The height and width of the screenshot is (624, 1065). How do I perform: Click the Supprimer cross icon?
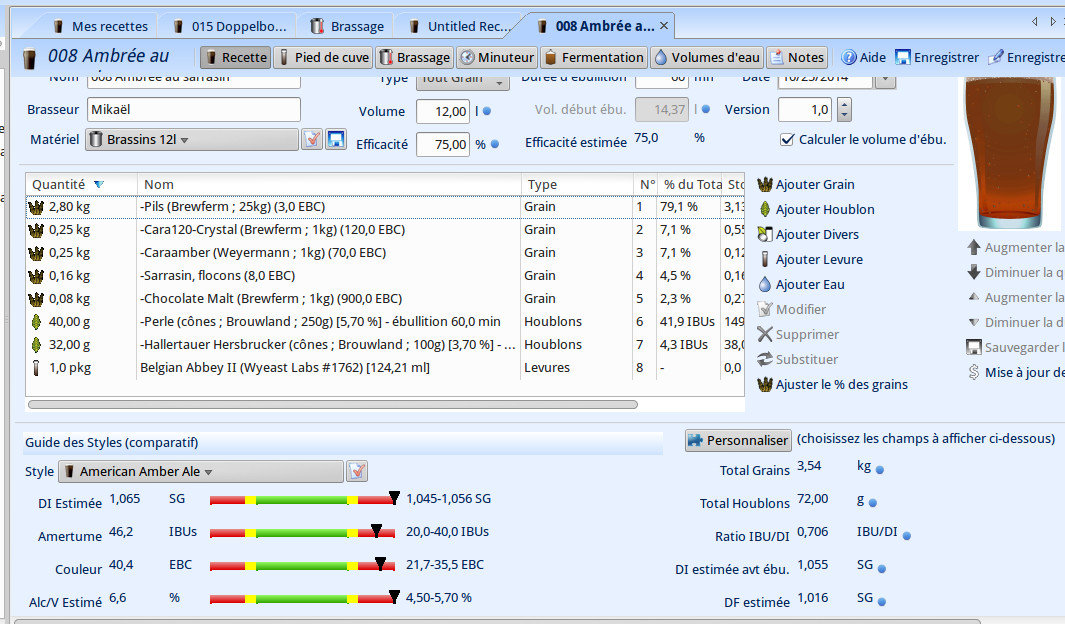pos(765,334)
